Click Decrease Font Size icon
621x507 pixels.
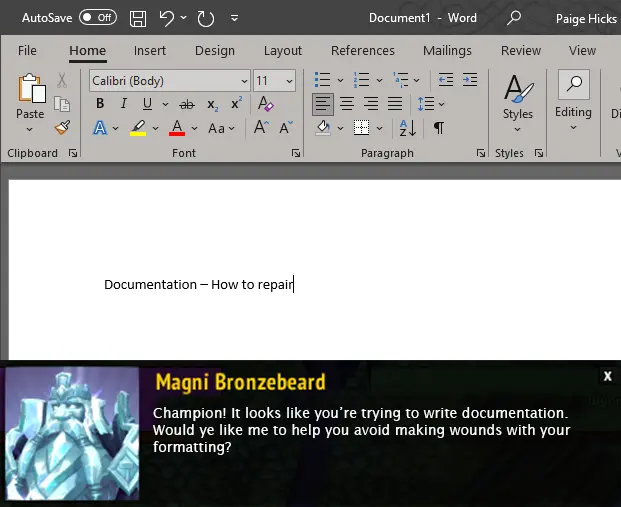(x=286, y=128)
